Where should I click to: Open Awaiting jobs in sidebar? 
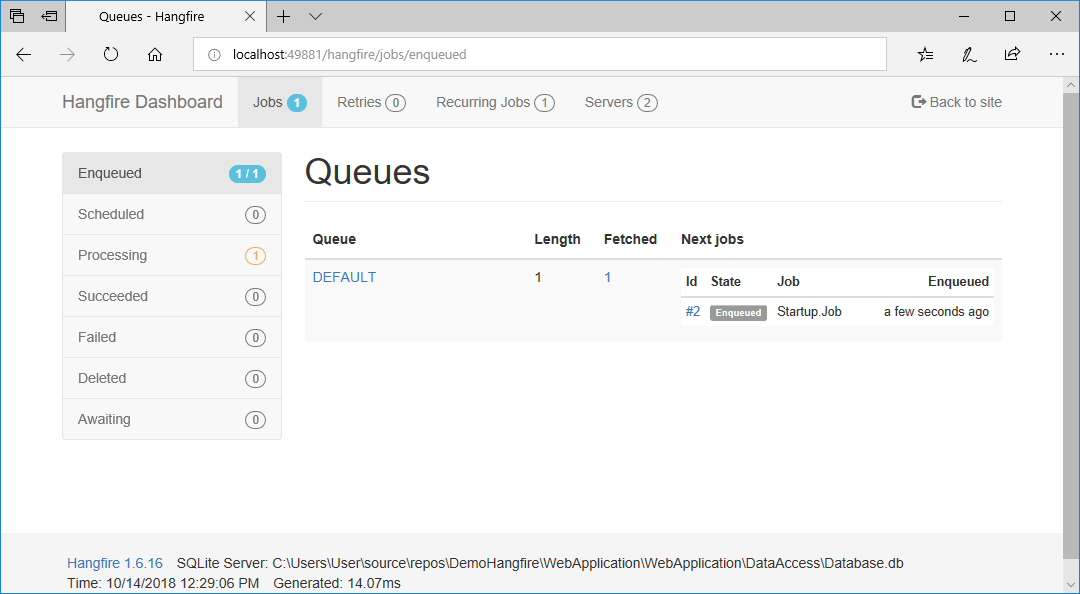pyautogui.click(x=172, y=419)
